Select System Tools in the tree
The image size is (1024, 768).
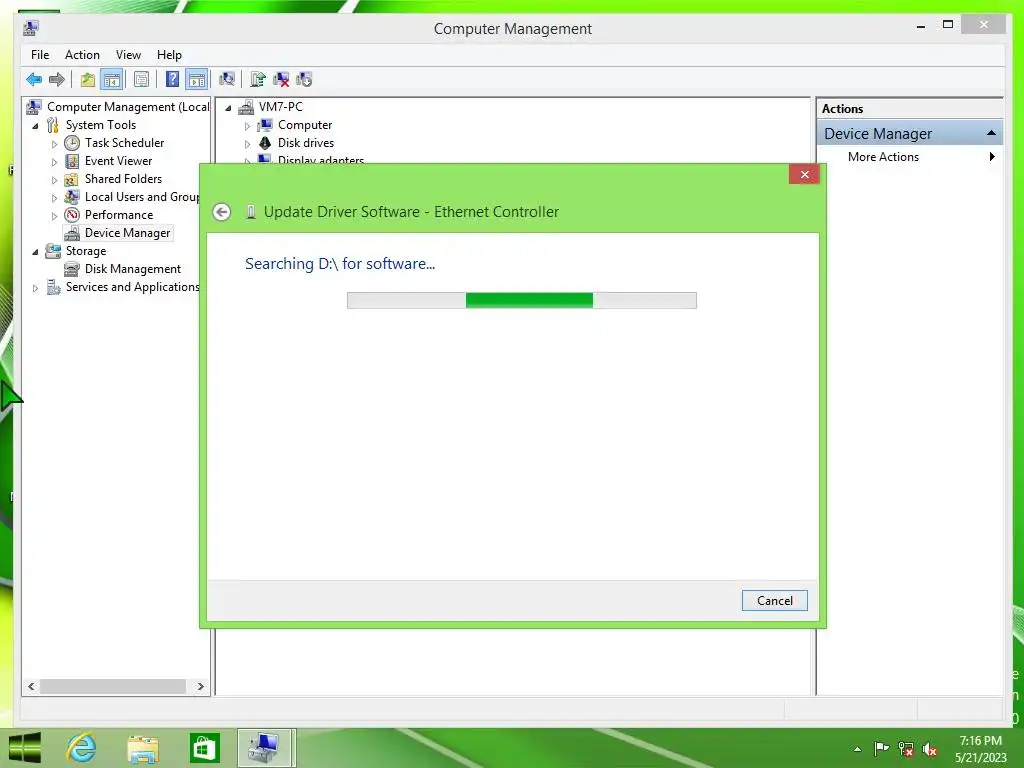click(101, 125)
